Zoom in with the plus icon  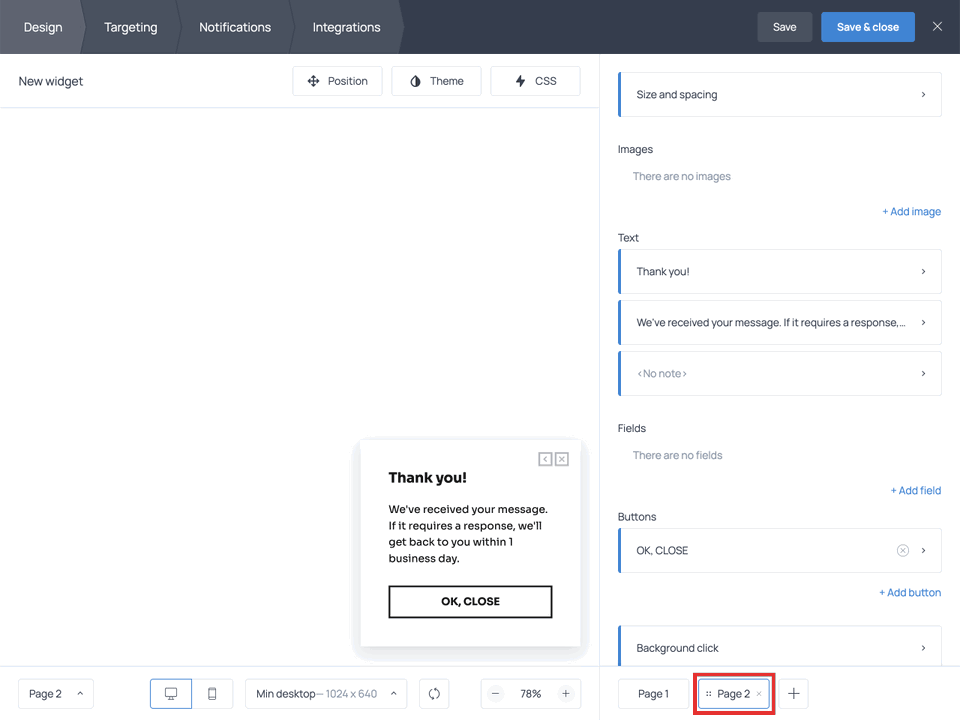[x=565, y=694]
